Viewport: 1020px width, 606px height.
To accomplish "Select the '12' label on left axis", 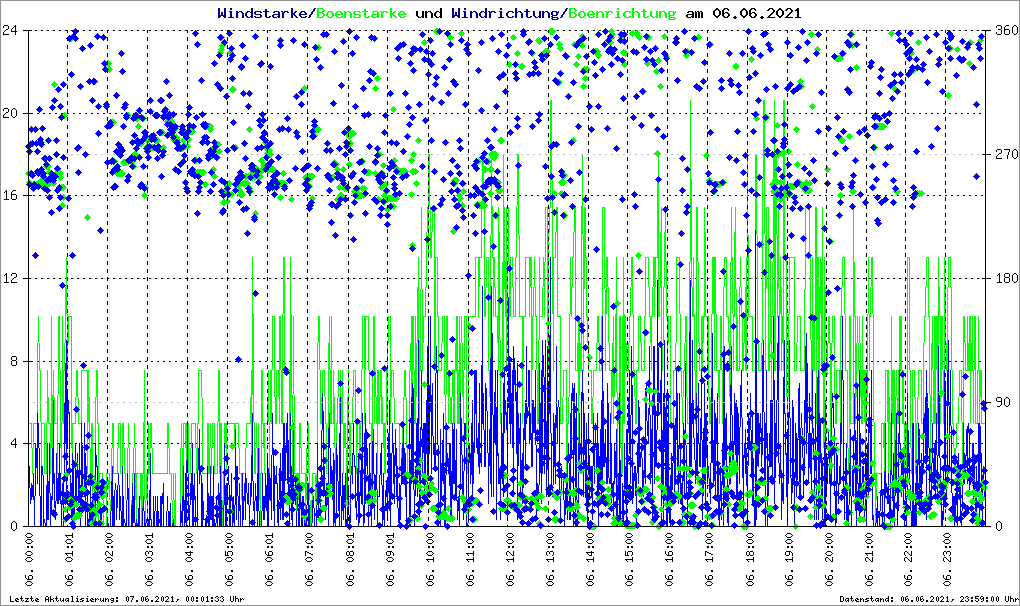I will click(x=11, y=278).
